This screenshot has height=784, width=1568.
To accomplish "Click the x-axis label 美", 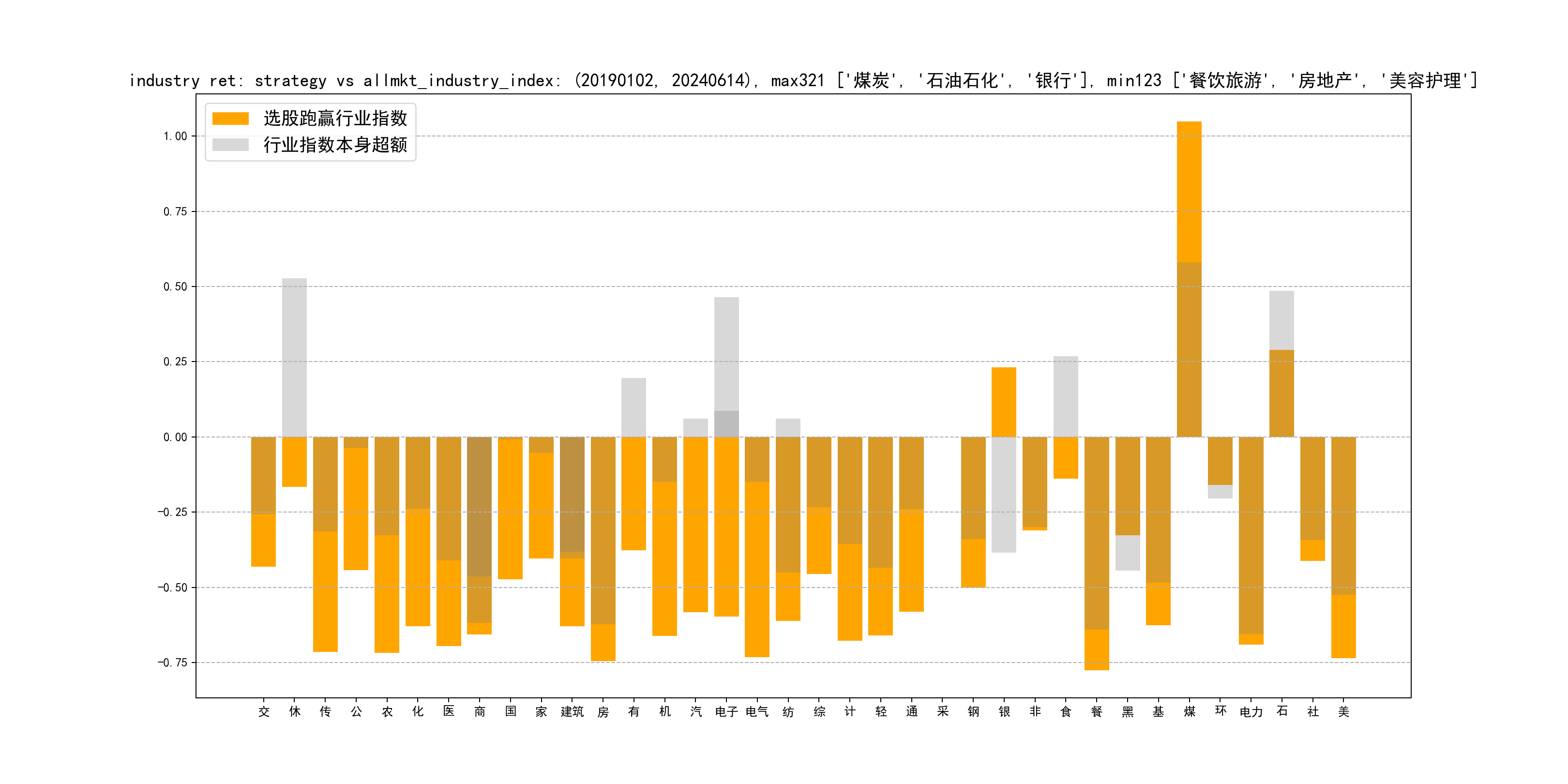I will point(1343,711).
